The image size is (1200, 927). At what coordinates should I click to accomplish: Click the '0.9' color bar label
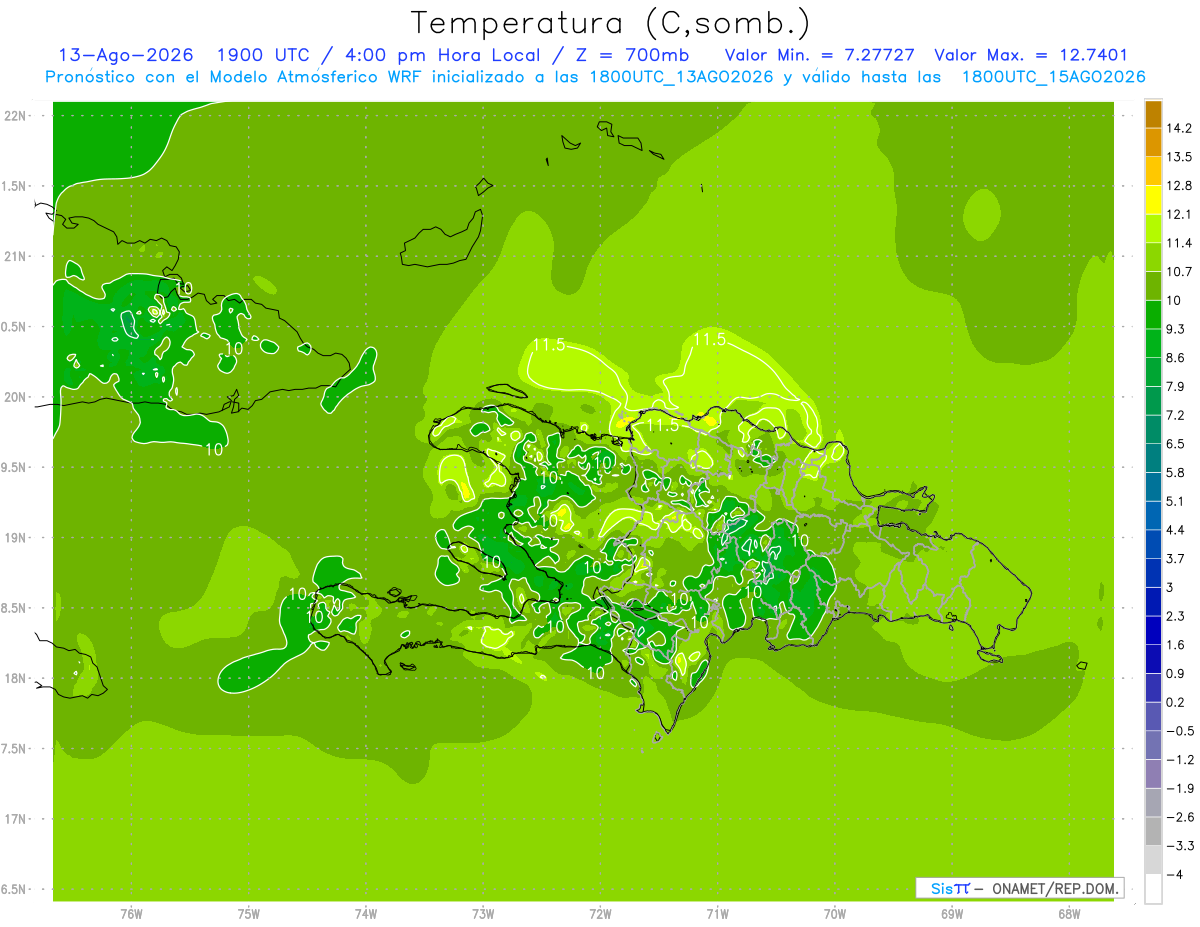pos(1175,673)
